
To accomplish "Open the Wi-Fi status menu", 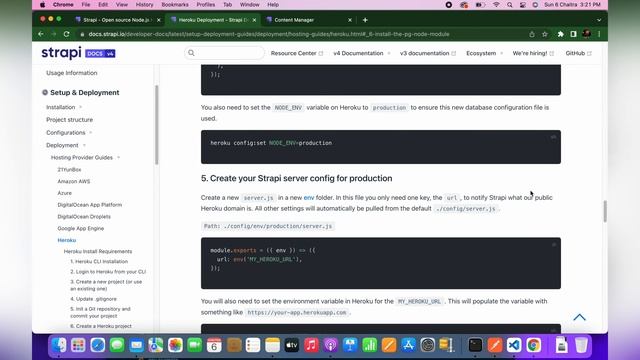I will tap(496, 5).
